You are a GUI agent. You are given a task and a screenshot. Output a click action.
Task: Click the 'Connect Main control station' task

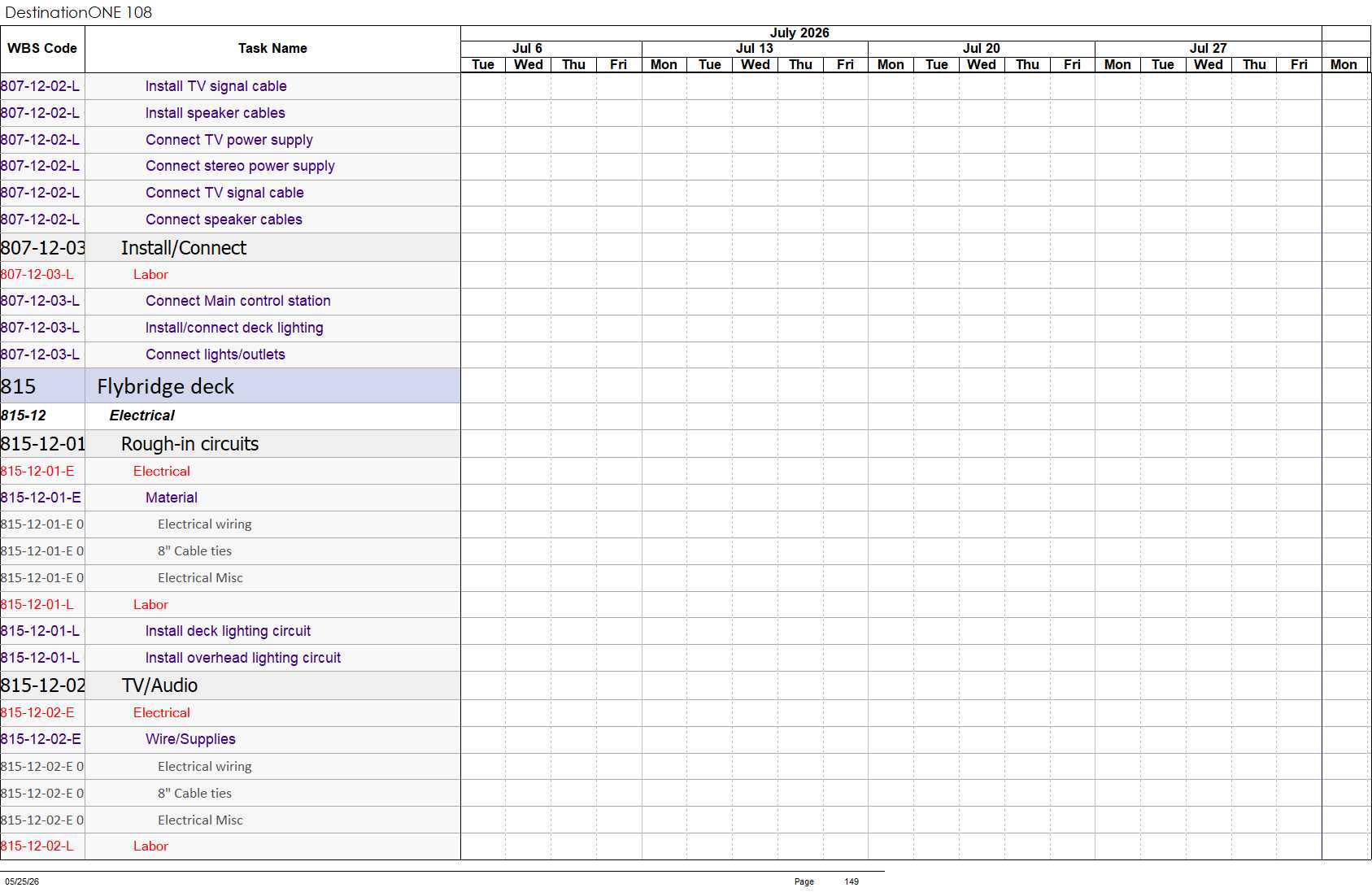[237, 301]
